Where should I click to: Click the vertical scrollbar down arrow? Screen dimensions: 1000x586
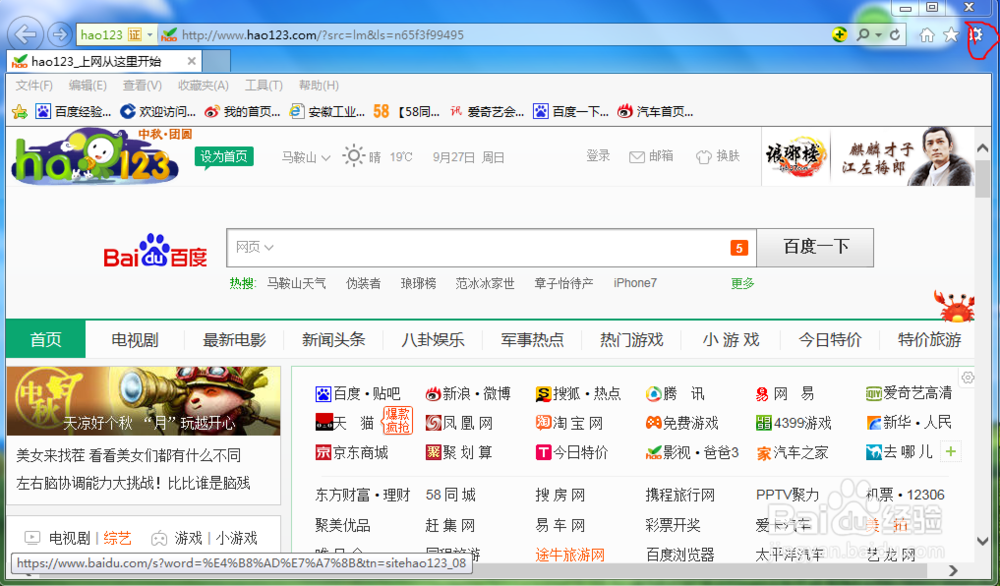982,541
